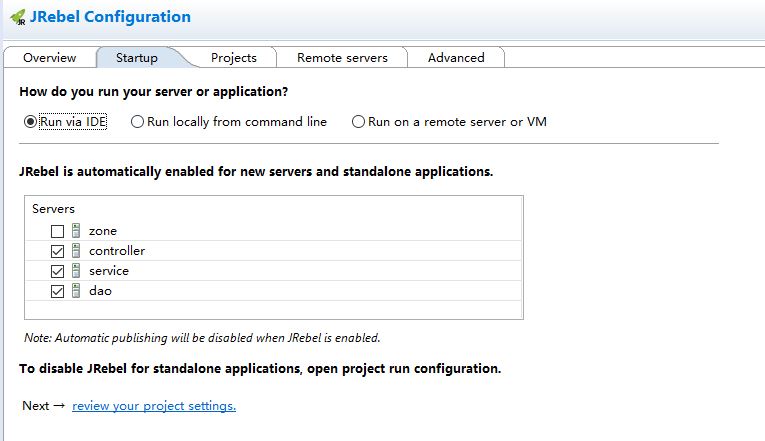Select the zone server name
765x441 pixels.
(103, 231)
